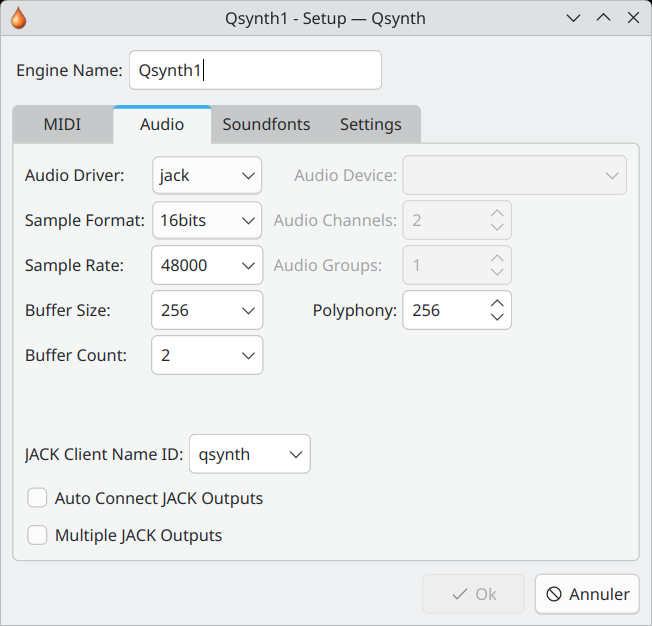Select the Audio tab

(x=162, y=124)
